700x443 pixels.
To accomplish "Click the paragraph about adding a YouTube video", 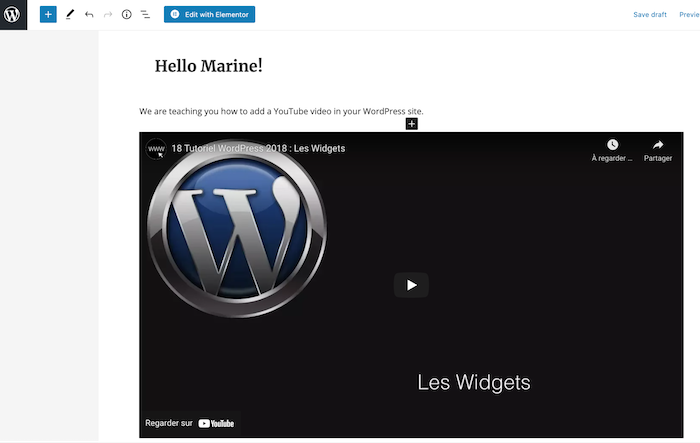I will point(281,111).
